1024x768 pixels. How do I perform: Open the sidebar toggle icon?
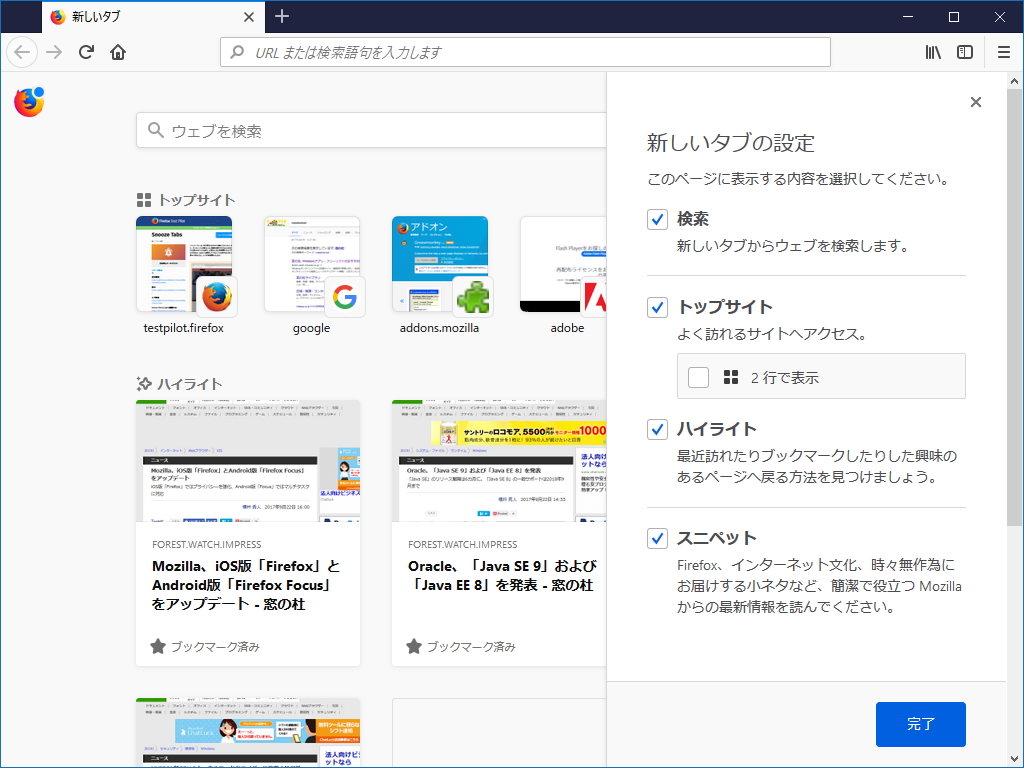pos(963,51)
